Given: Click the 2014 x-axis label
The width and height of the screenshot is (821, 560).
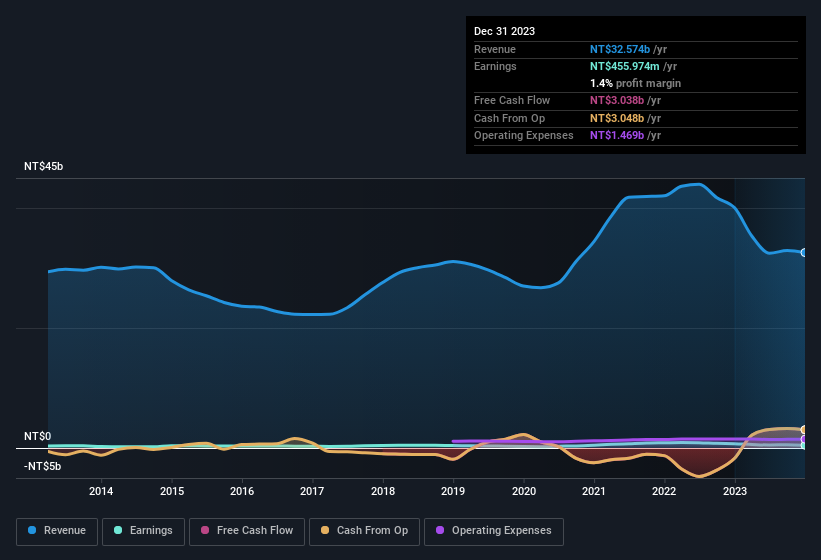Looking at the screenshot, I should 101,491.
